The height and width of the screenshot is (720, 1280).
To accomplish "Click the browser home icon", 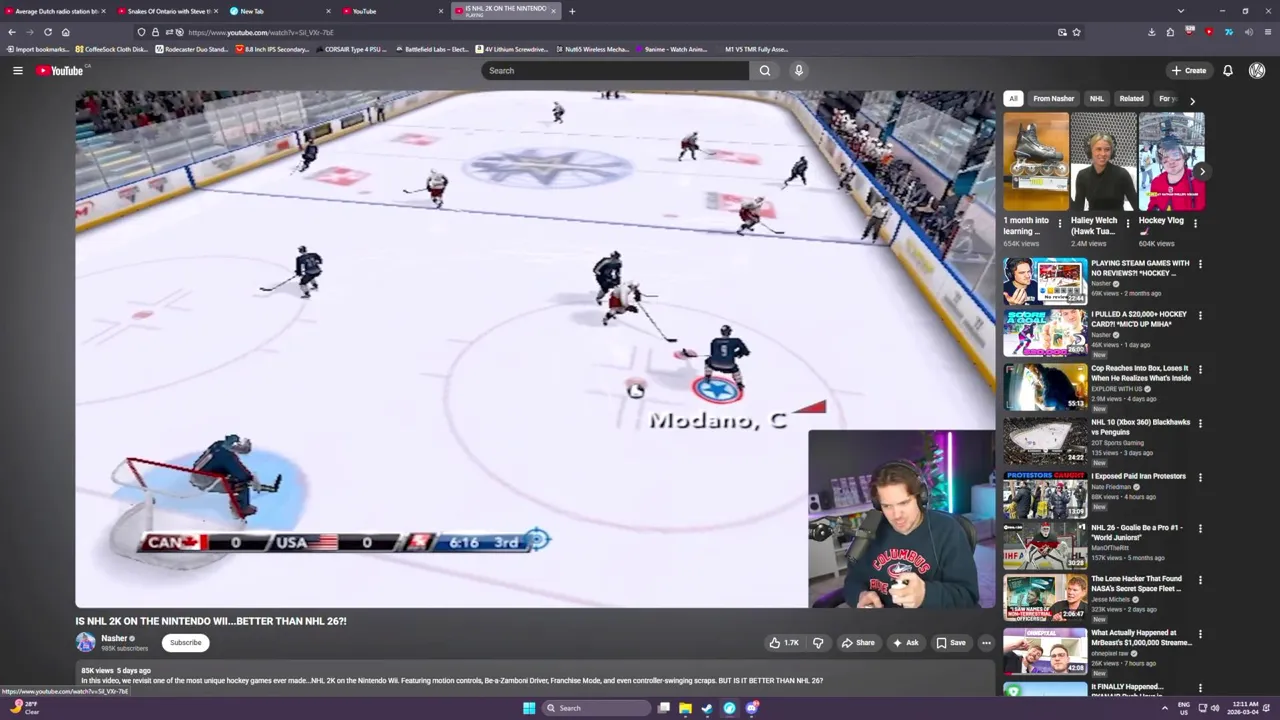I will point(65,32).
